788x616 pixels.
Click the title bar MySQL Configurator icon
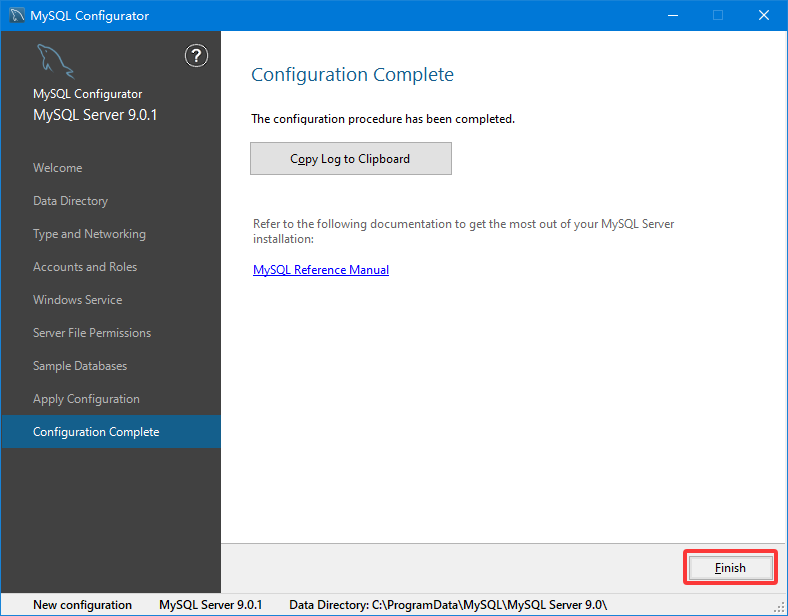pos(17,15)
